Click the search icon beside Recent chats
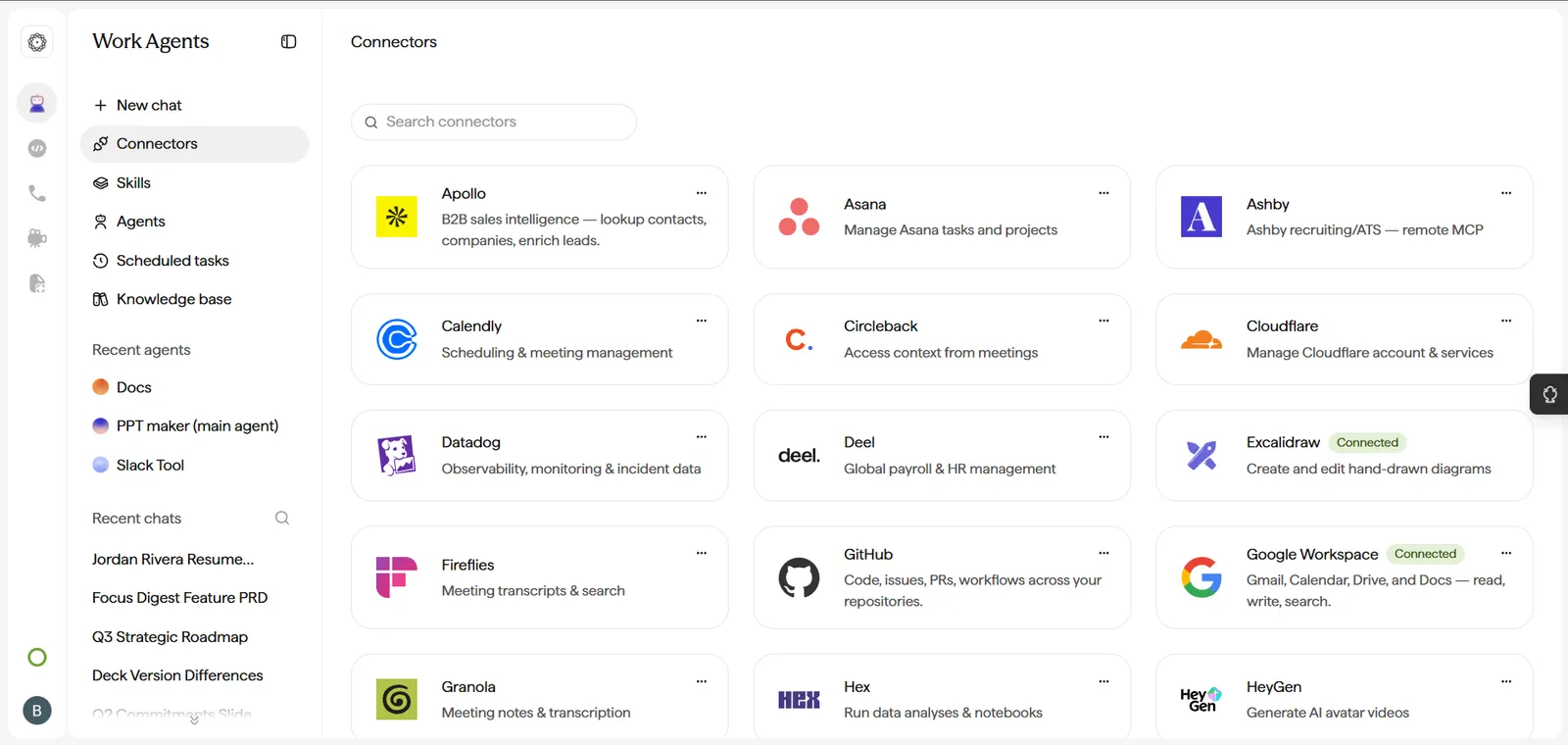This screenshot has width=1568, height=745. tap(282, 518)
